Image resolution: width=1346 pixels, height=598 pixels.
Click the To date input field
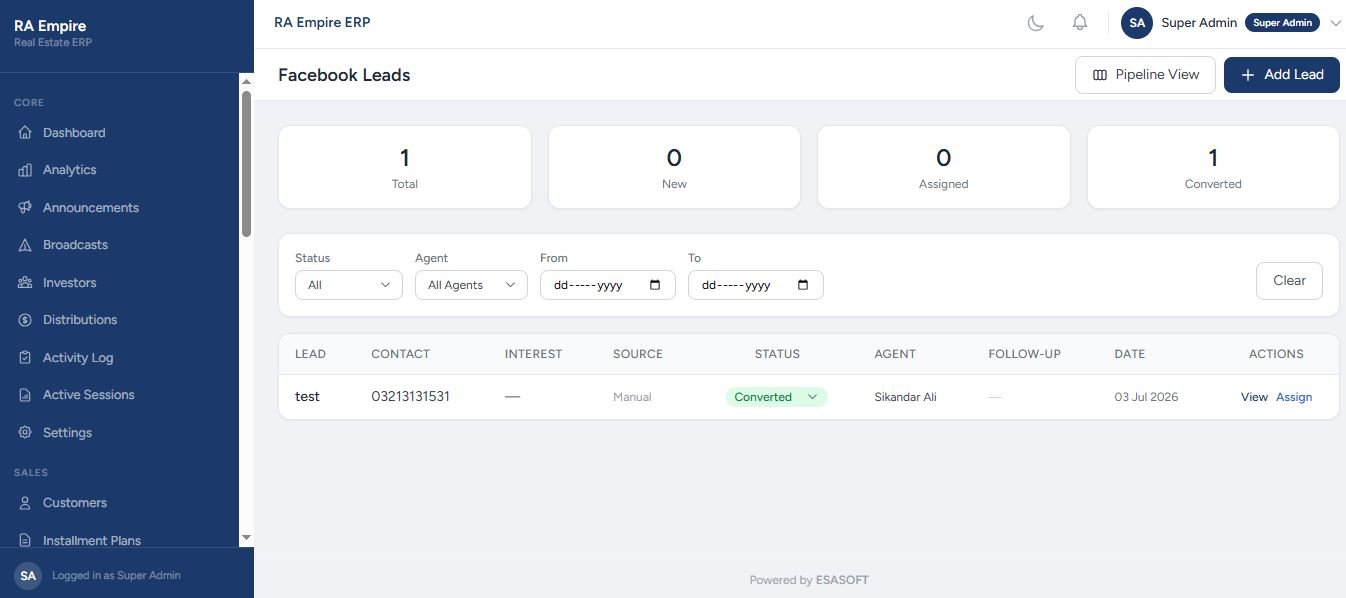tap(756, 285)
